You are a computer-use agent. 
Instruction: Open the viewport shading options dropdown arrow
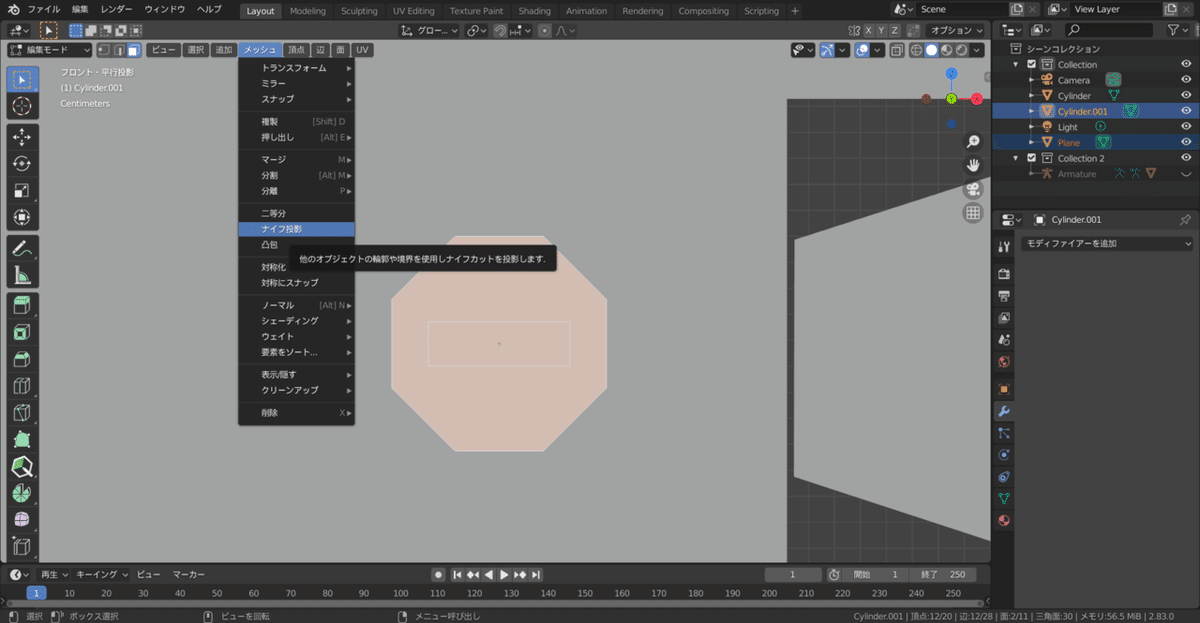(x=979, y=50)
